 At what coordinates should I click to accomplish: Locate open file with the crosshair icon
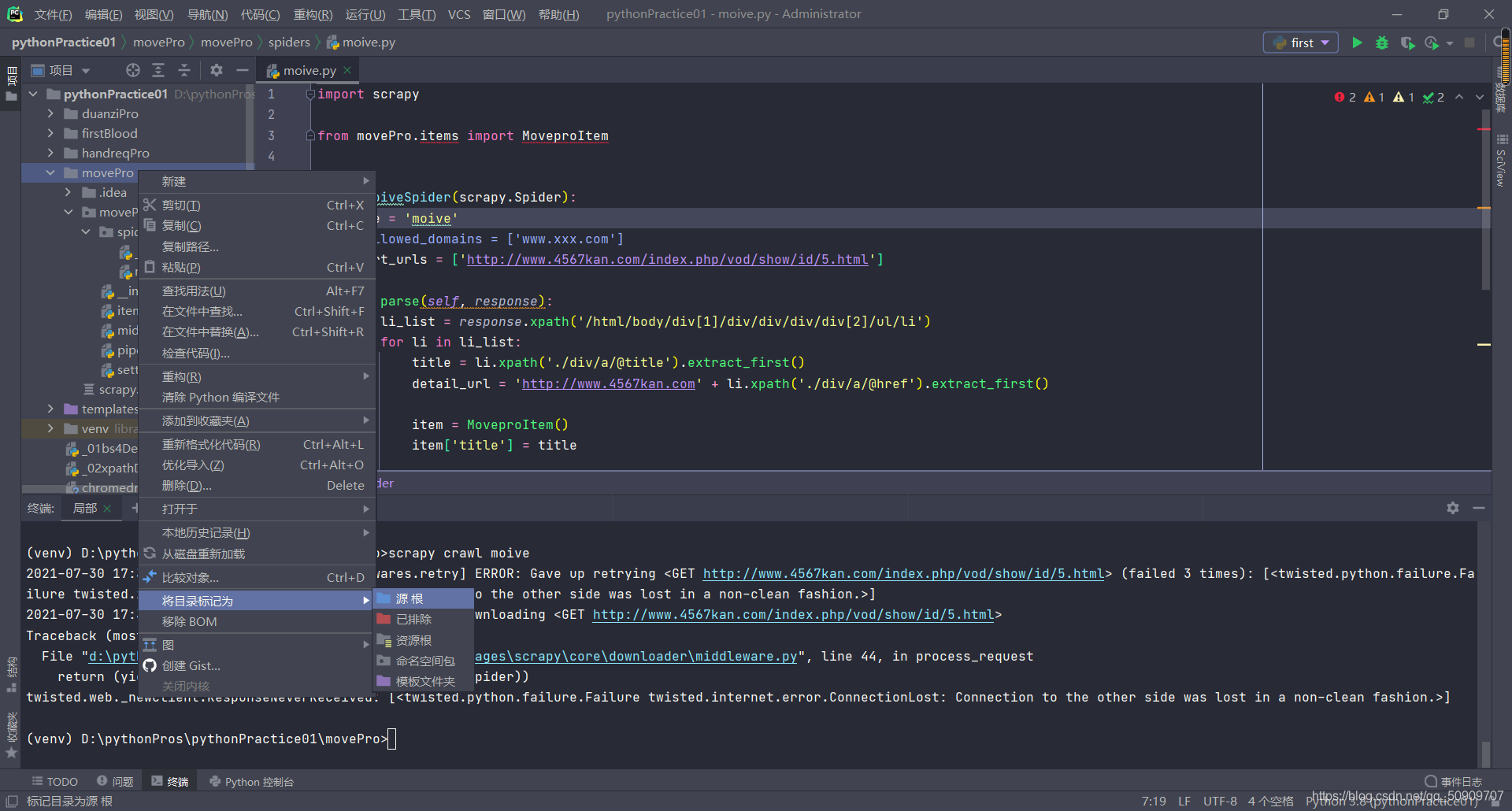pyautogui.click(x=132, y=70)
